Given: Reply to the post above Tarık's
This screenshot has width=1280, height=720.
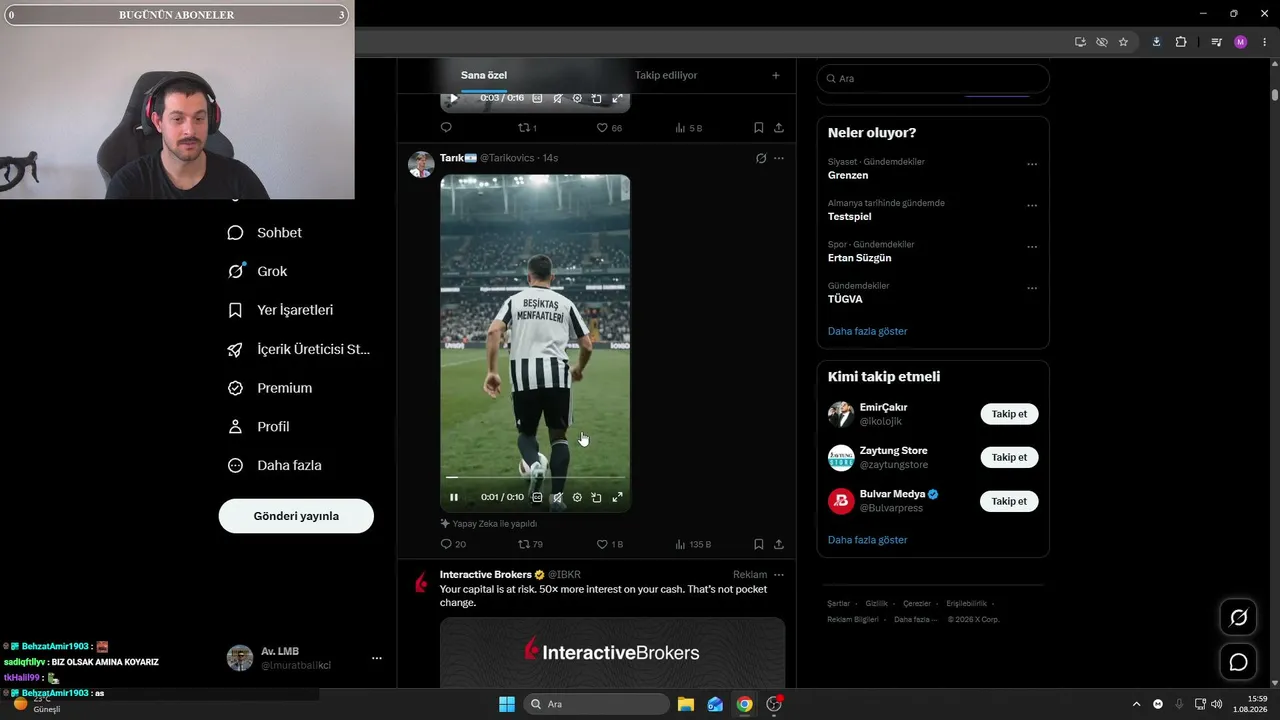Looking at the screenshot, I should pos(446,128).
